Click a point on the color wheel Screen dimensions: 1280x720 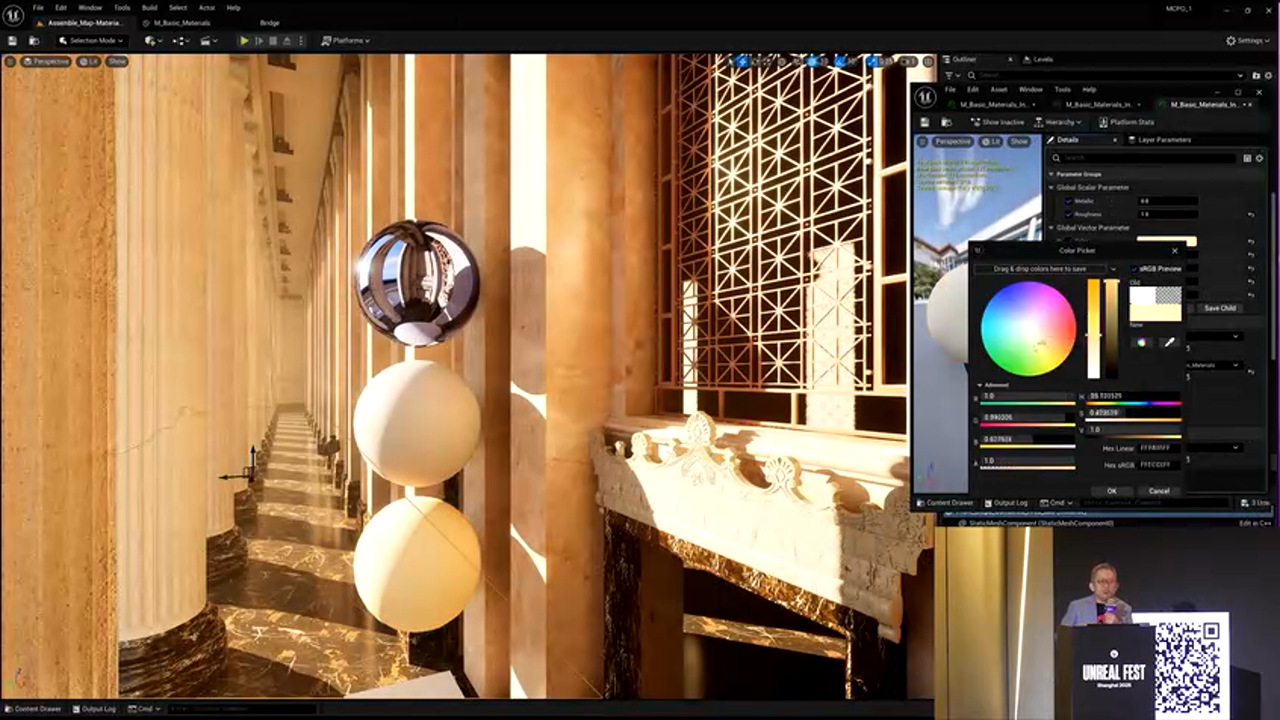(x=1028, y=328)
